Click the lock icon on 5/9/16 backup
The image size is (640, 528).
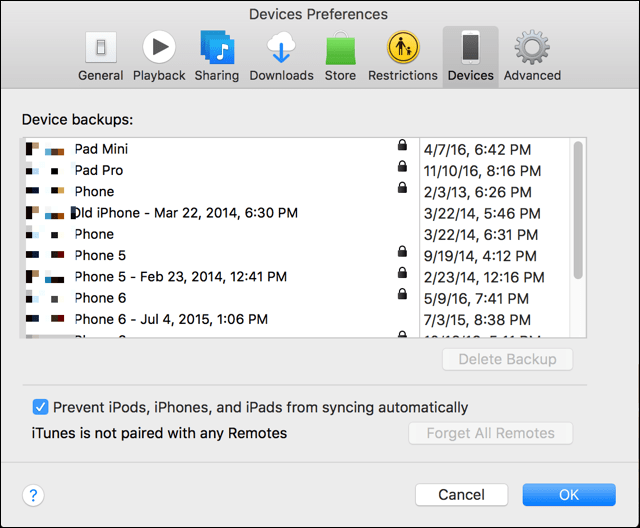[x=402, y=294]
